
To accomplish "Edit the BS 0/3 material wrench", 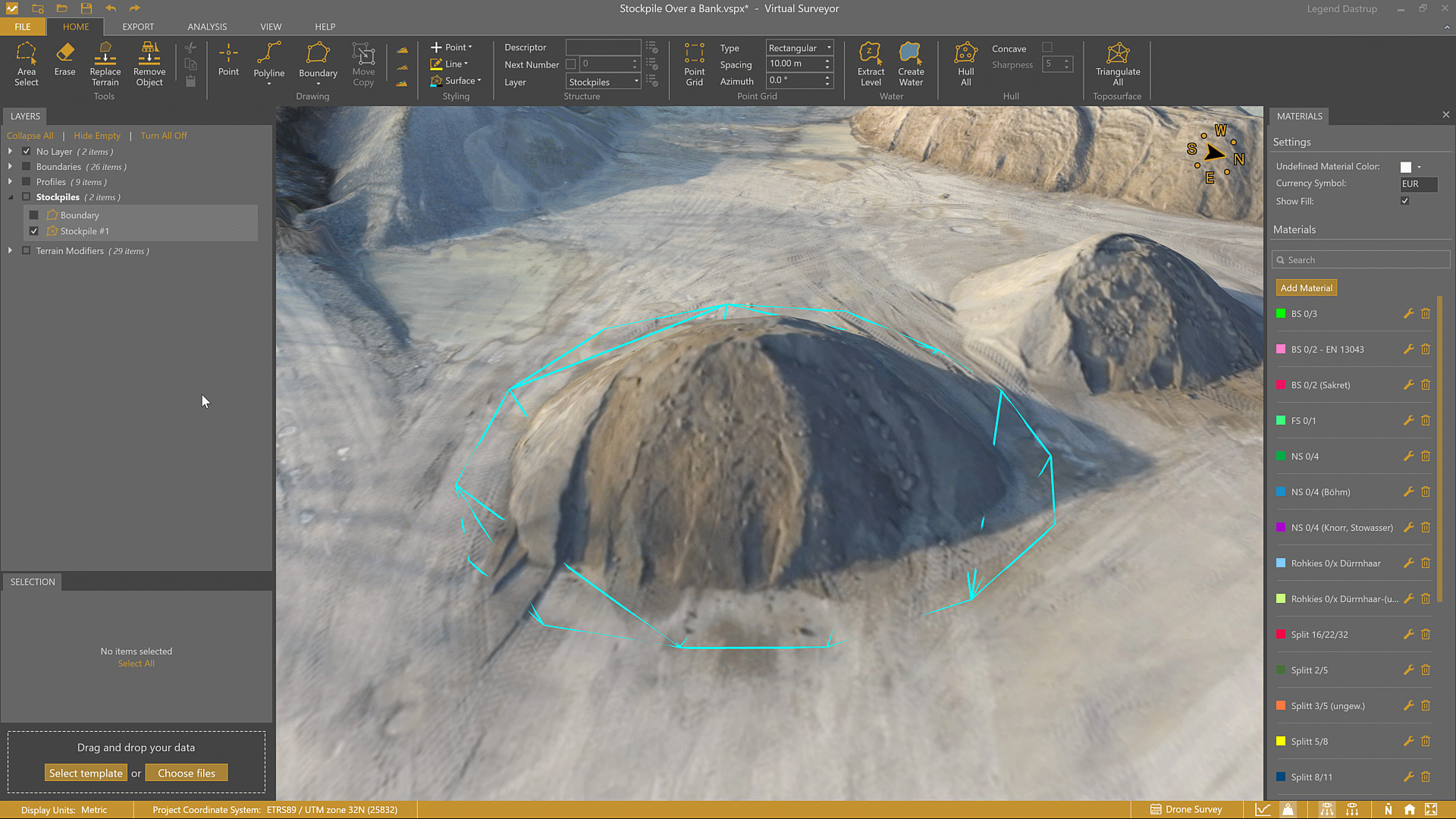I will [1408, 313].
